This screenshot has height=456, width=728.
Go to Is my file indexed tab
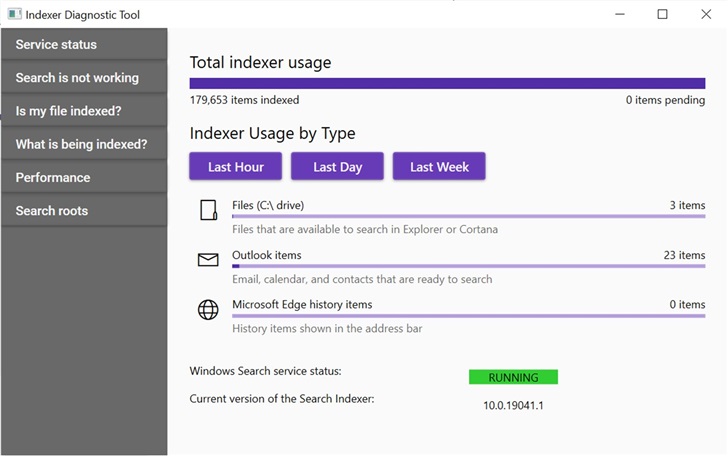point(84,111)
